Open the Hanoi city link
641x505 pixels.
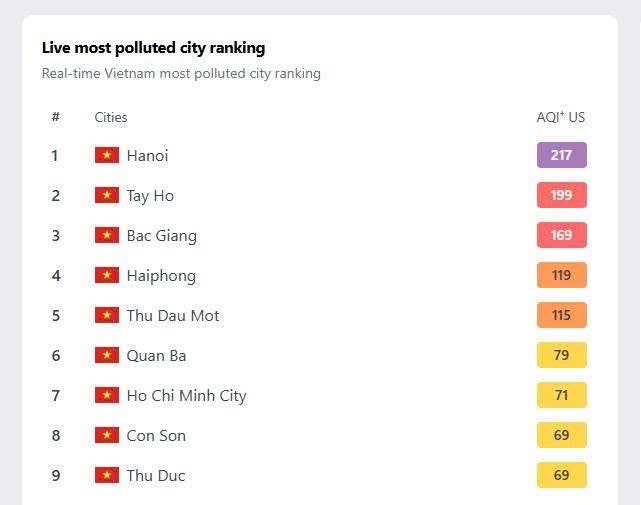[147, 155]
